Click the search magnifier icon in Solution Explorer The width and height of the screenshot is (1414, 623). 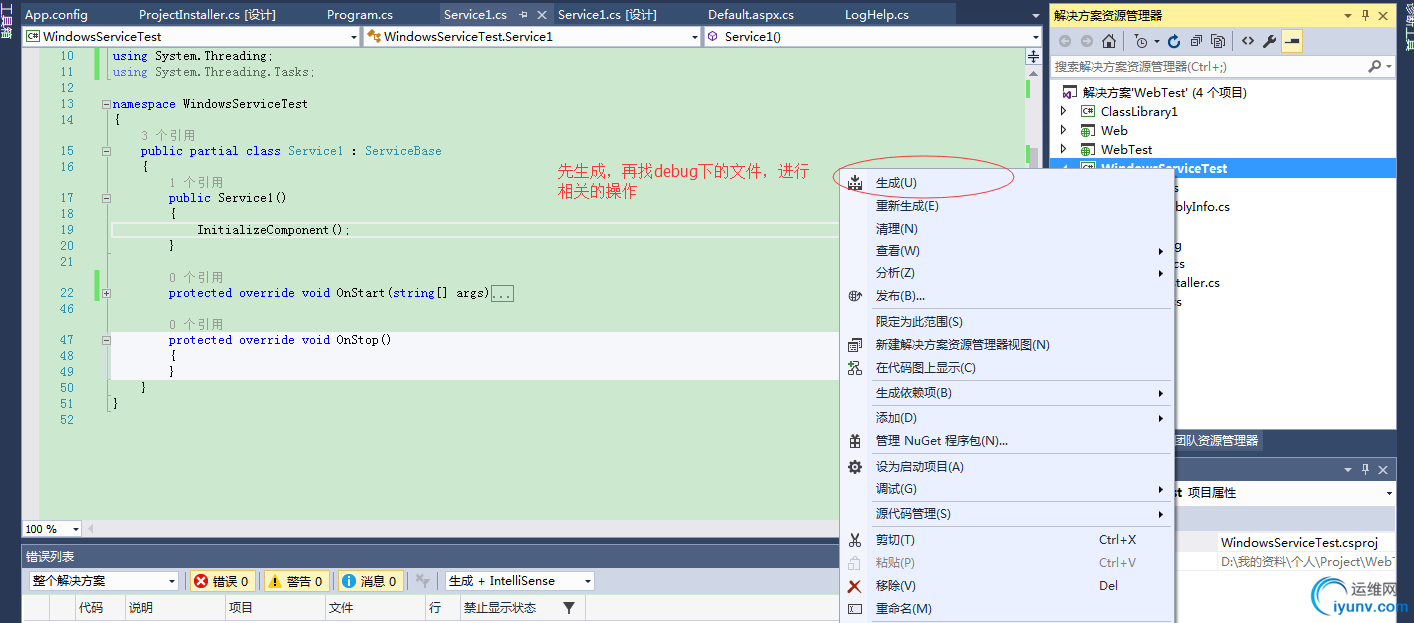[1375, 66]
